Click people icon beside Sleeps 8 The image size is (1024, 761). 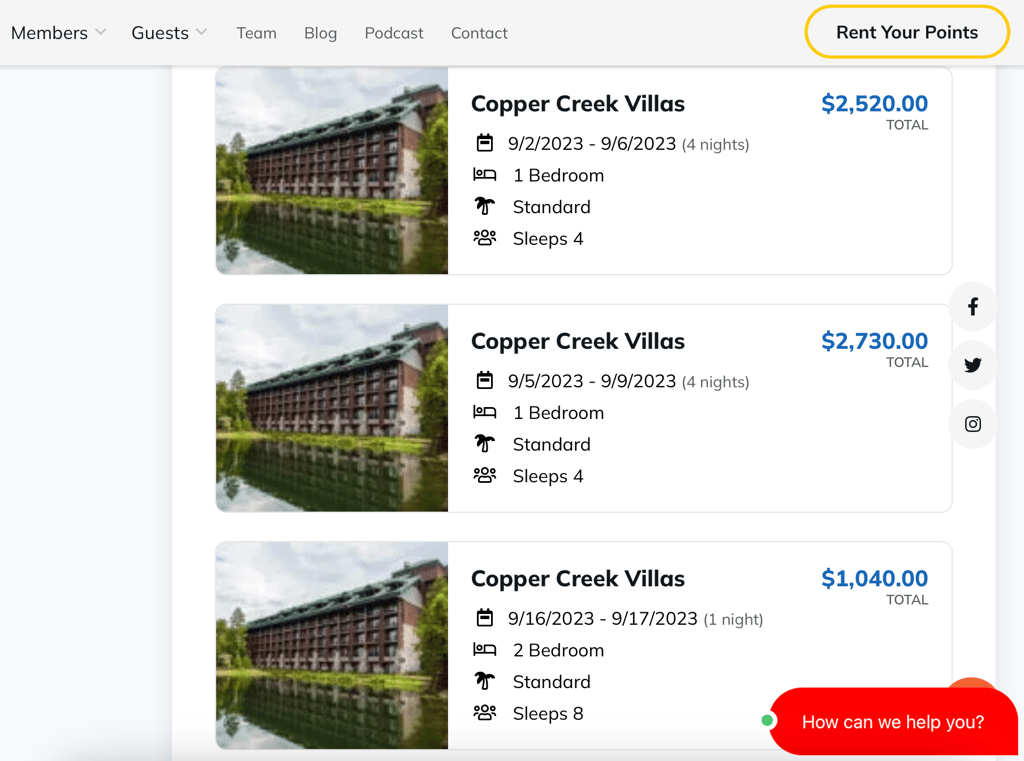coord(485,713)
